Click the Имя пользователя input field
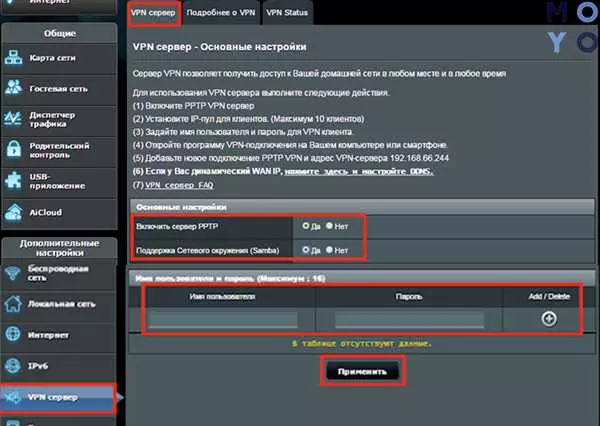 point(223,320)
